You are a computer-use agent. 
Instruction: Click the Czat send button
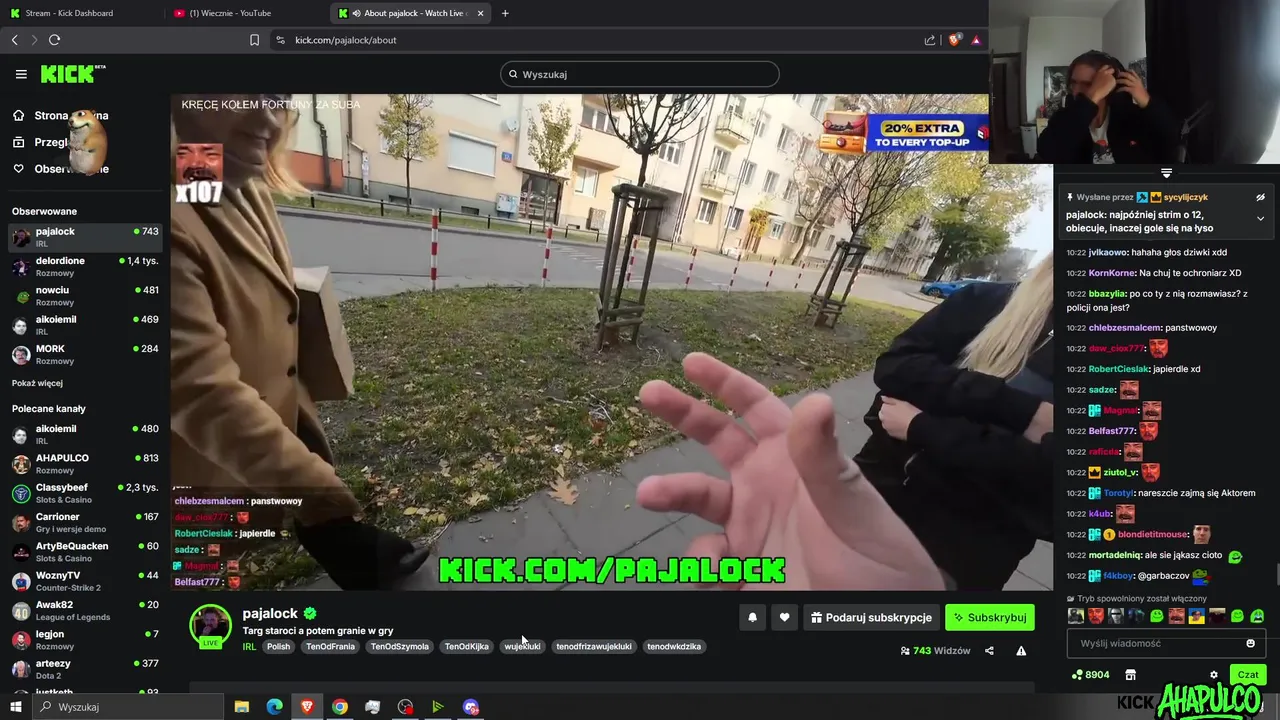tap(1248, 675)
